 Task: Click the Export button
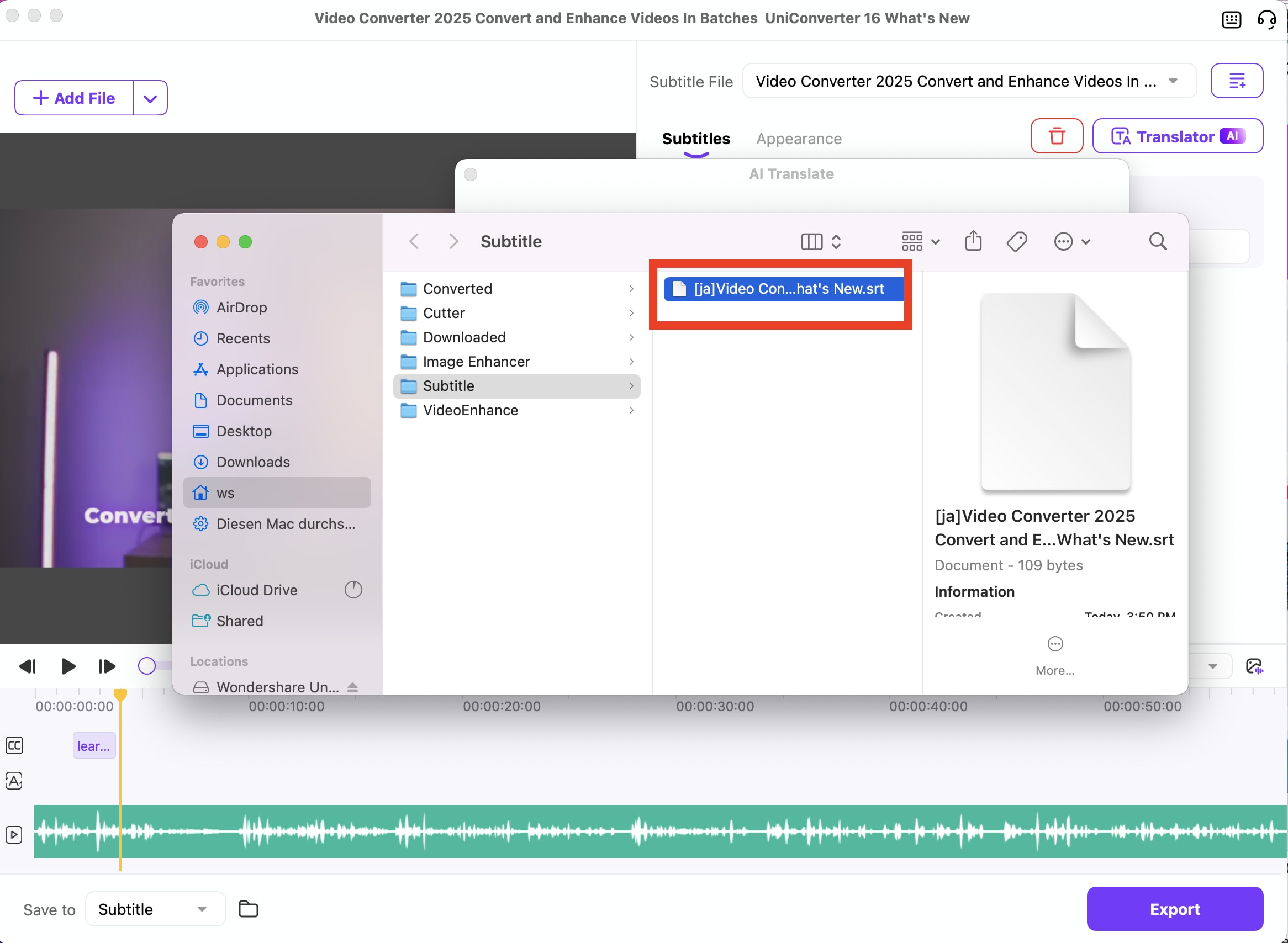pyautogui.click(x=1174, y=909)
